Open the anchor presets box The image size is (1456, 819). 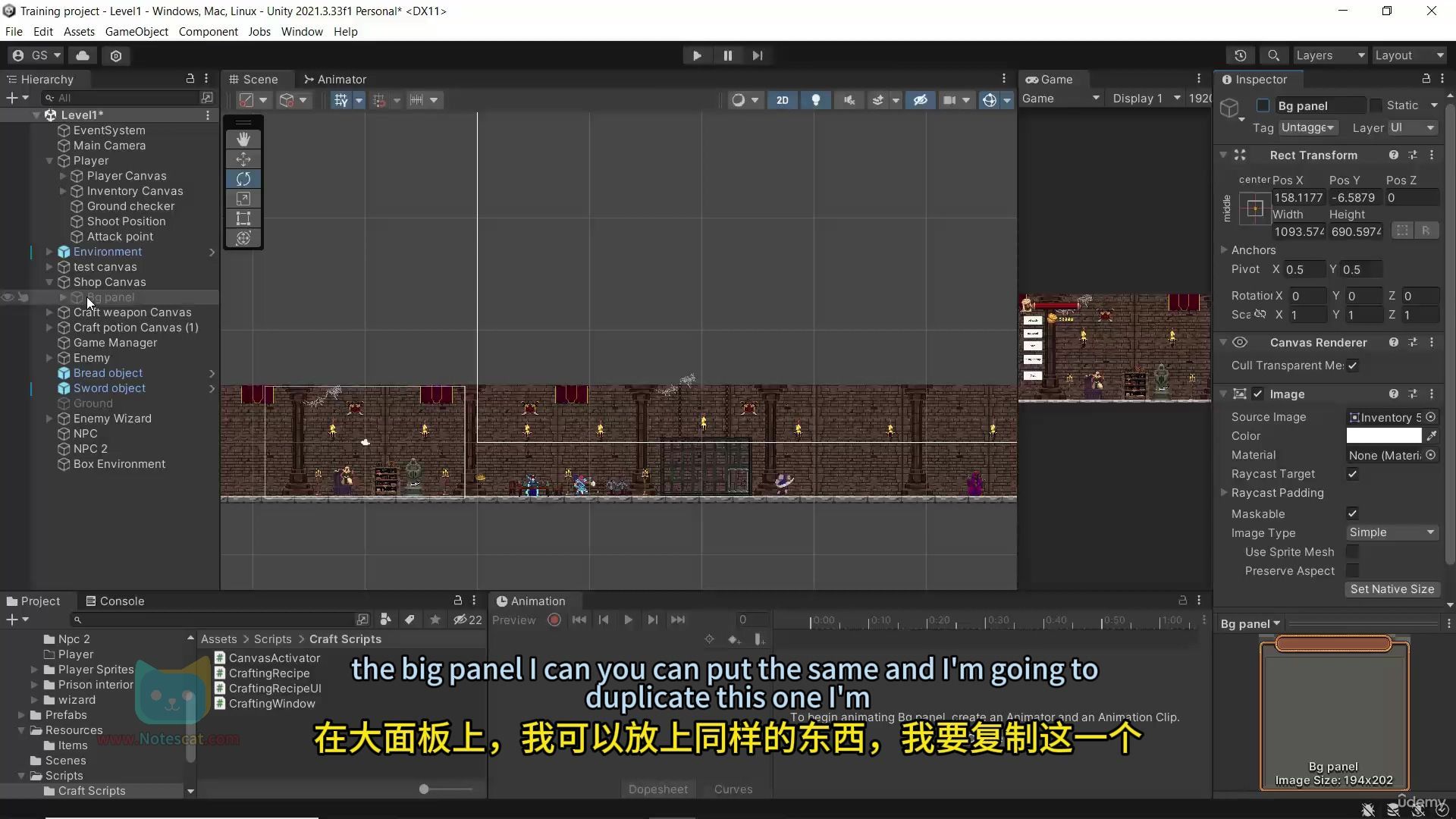[x=1254, y=208]
